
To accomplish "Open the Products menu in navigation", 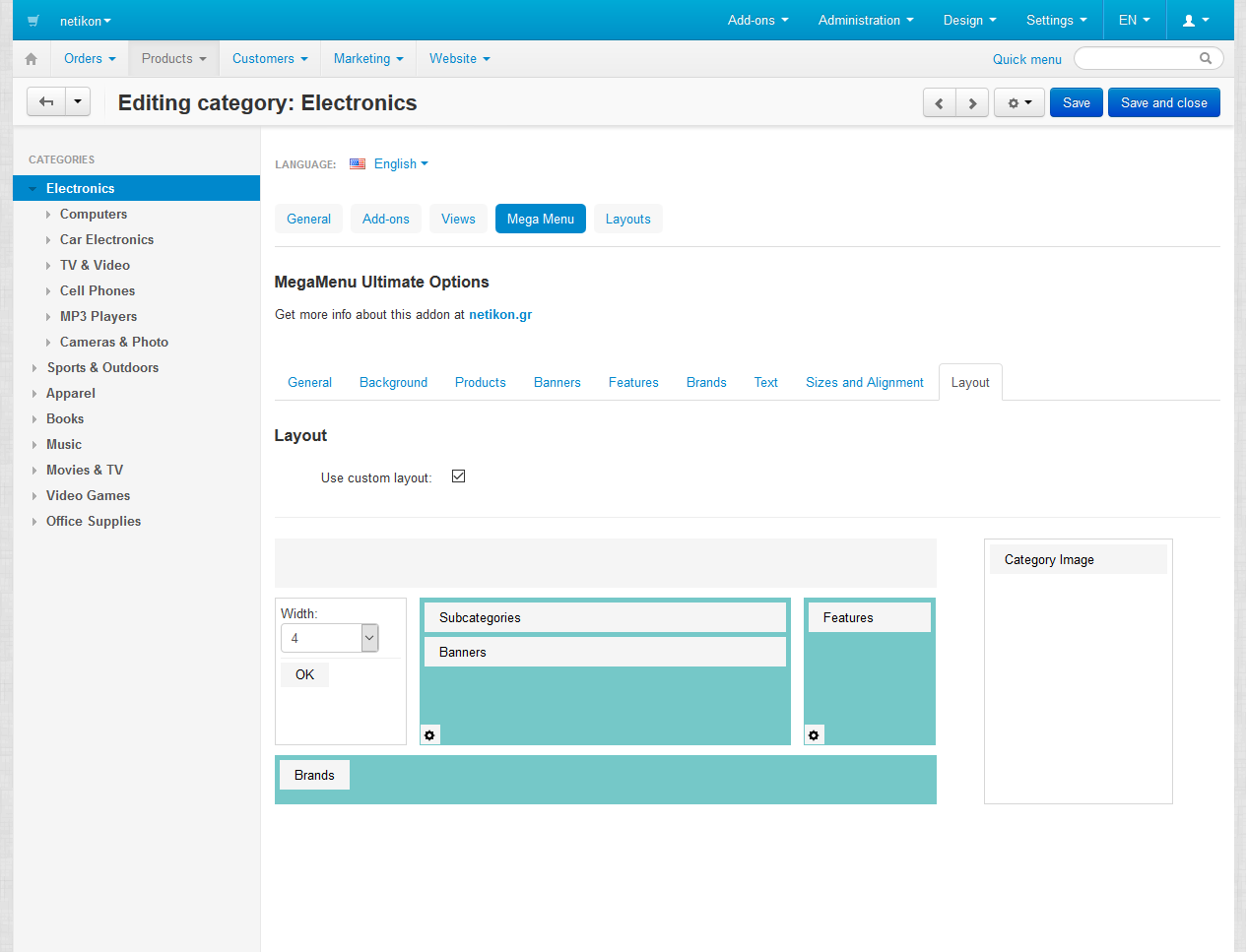I will click(x=173, y=59).
